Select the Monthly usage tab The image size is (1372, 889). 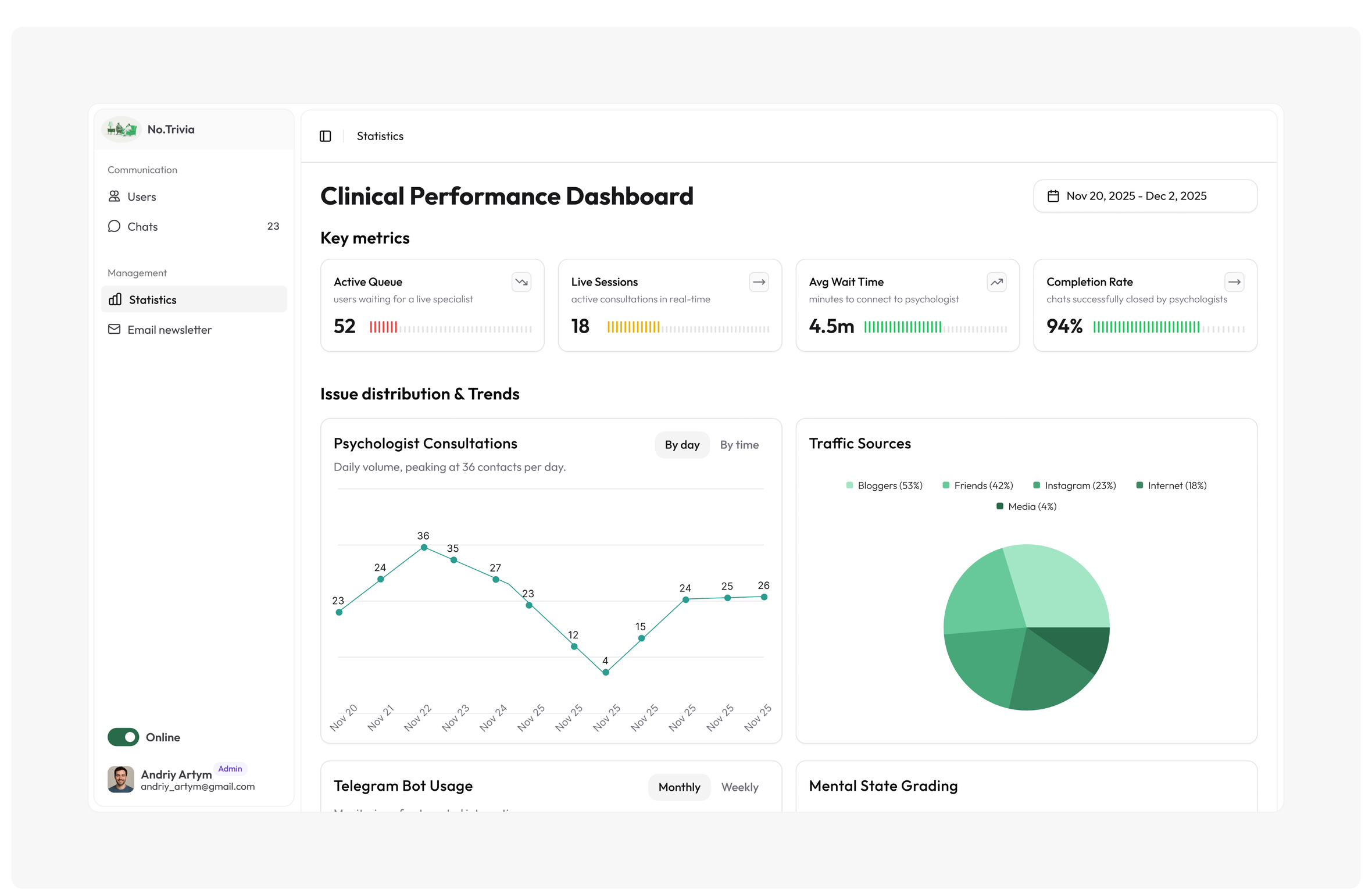[679, 787]
